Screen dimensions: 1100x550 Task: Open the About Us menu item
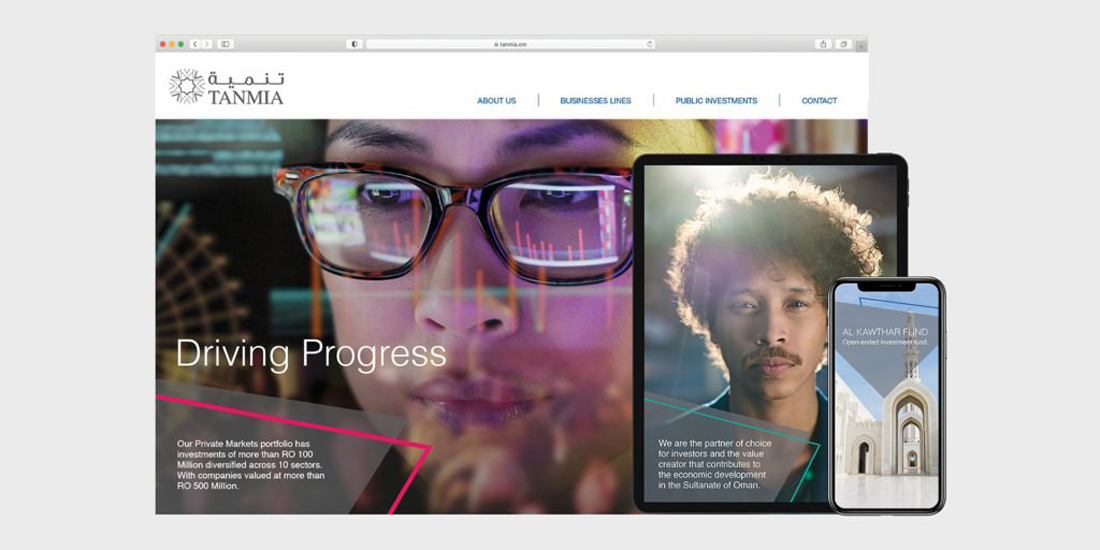[x=496, y=101]
